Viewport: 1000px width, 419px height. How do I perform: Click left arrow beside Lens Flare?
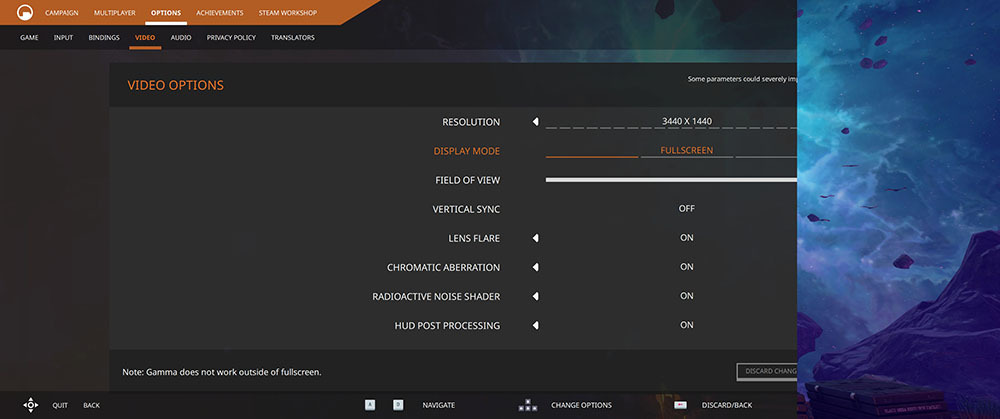click(536, 238)
